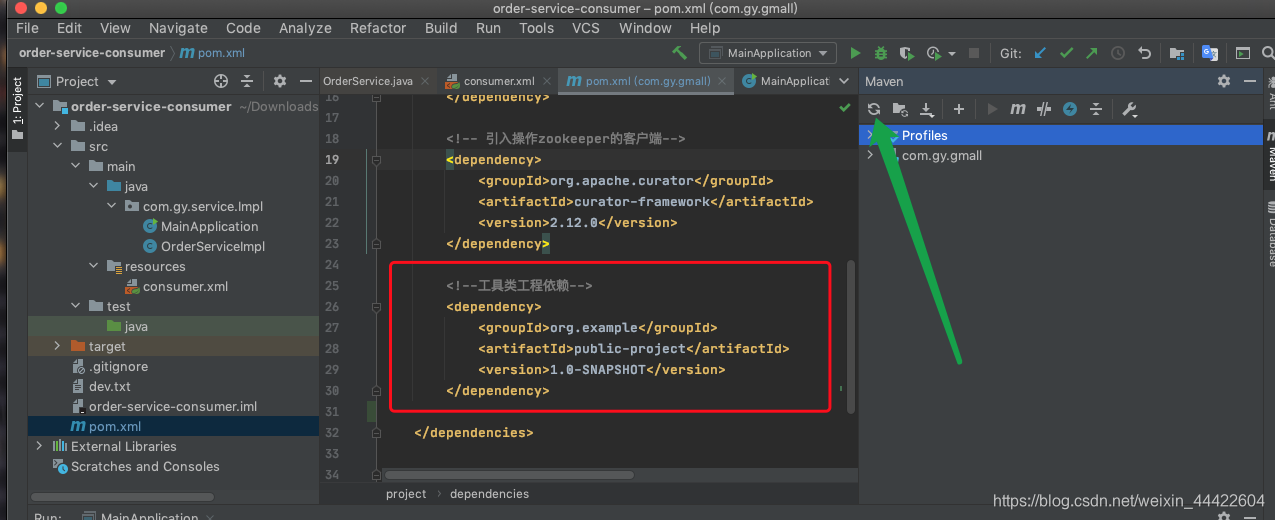Click Download Sources and Documentation Maven icon

click(927, 109)
